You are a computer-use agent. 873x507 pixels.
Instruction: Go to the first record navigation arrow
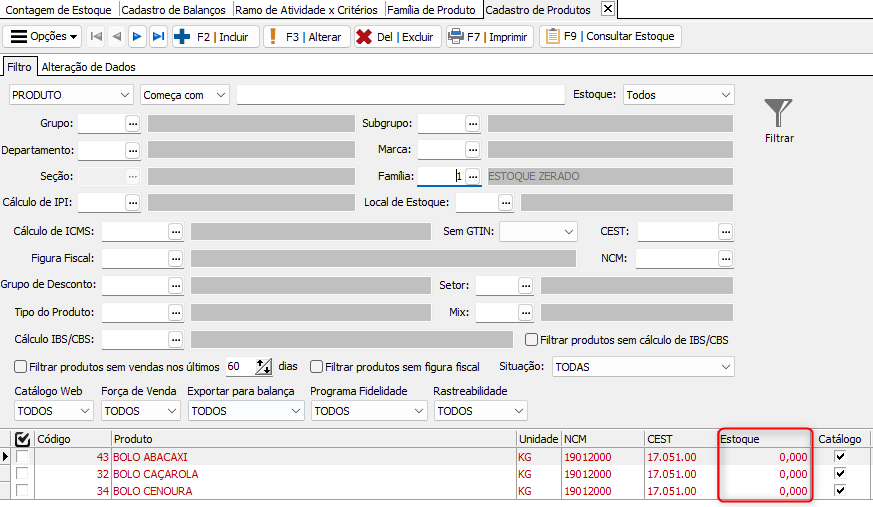(96, 37)
